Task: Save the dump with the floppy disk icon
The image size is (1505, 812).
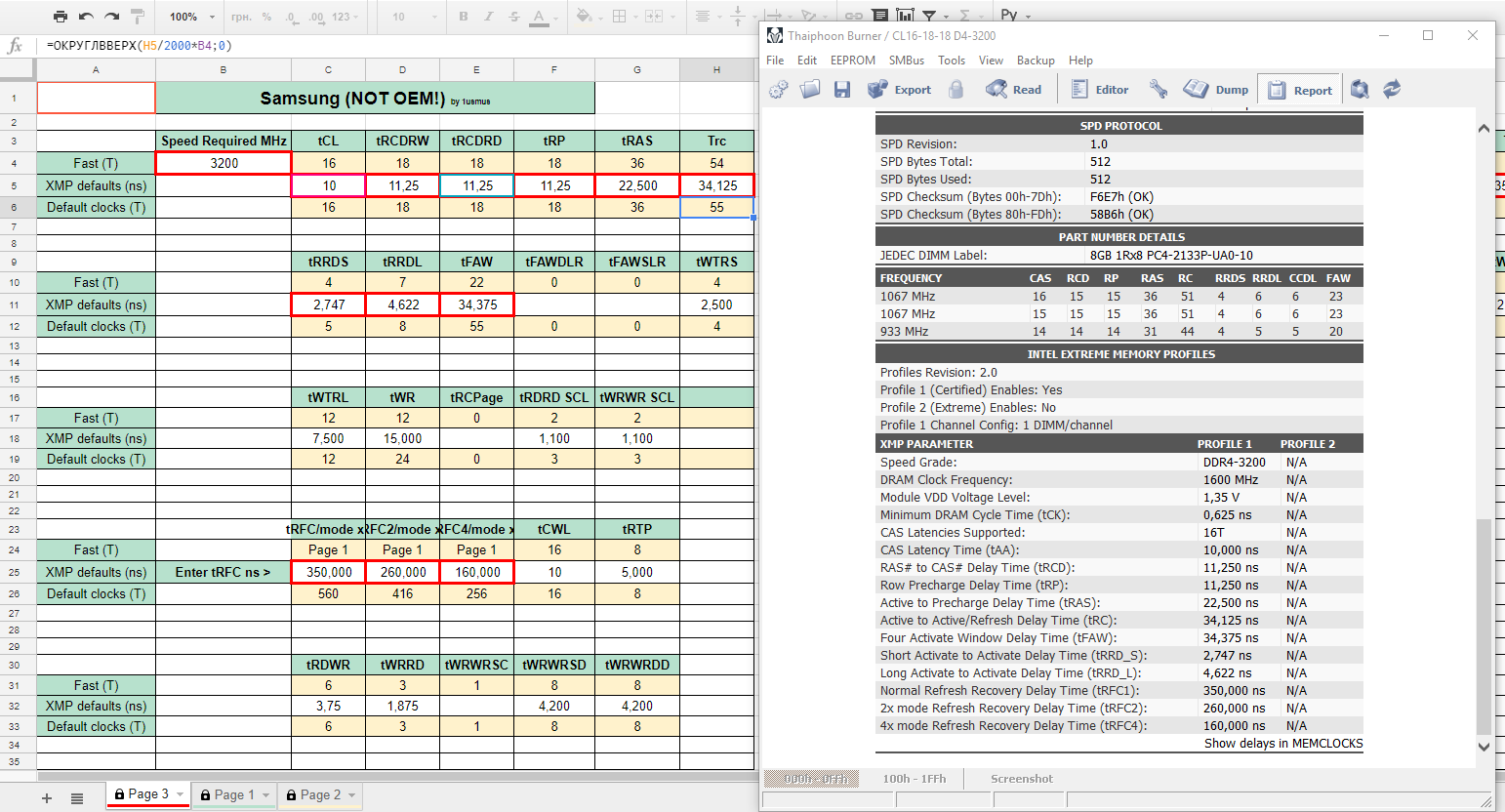Action: click(842, 90)
